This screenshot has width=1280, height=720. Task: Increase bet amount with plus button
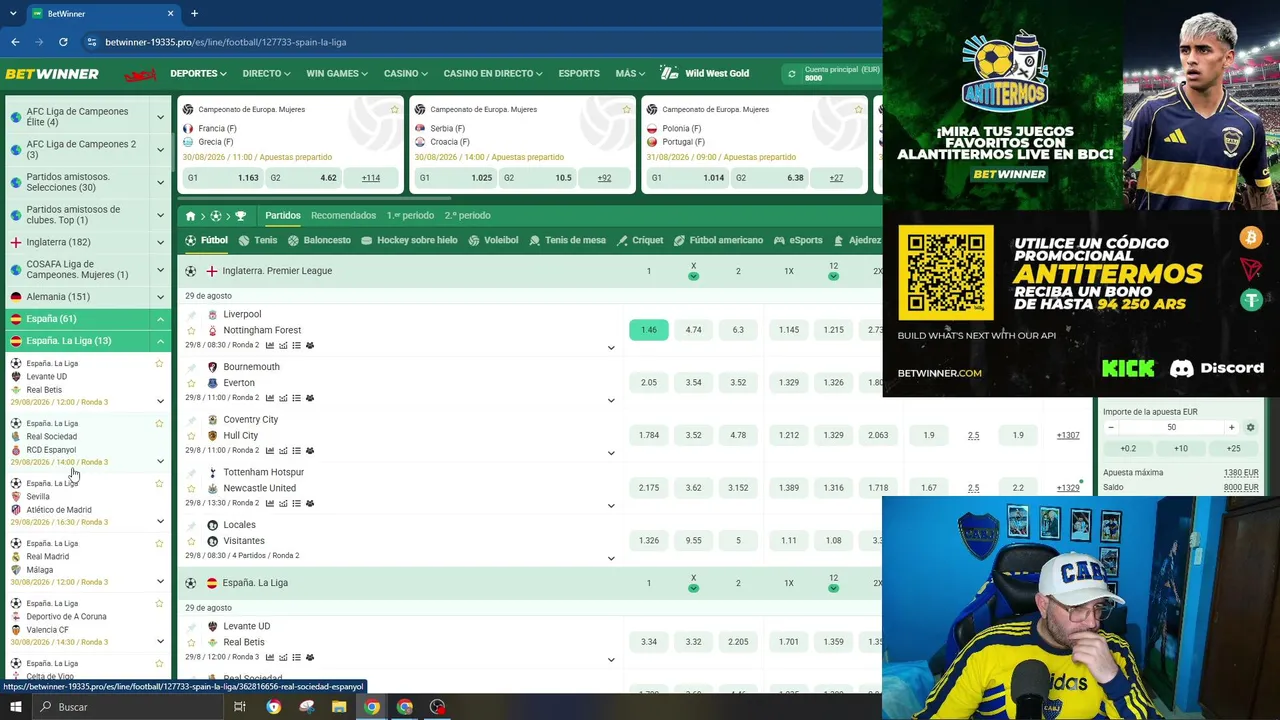tap(1232, 428)
